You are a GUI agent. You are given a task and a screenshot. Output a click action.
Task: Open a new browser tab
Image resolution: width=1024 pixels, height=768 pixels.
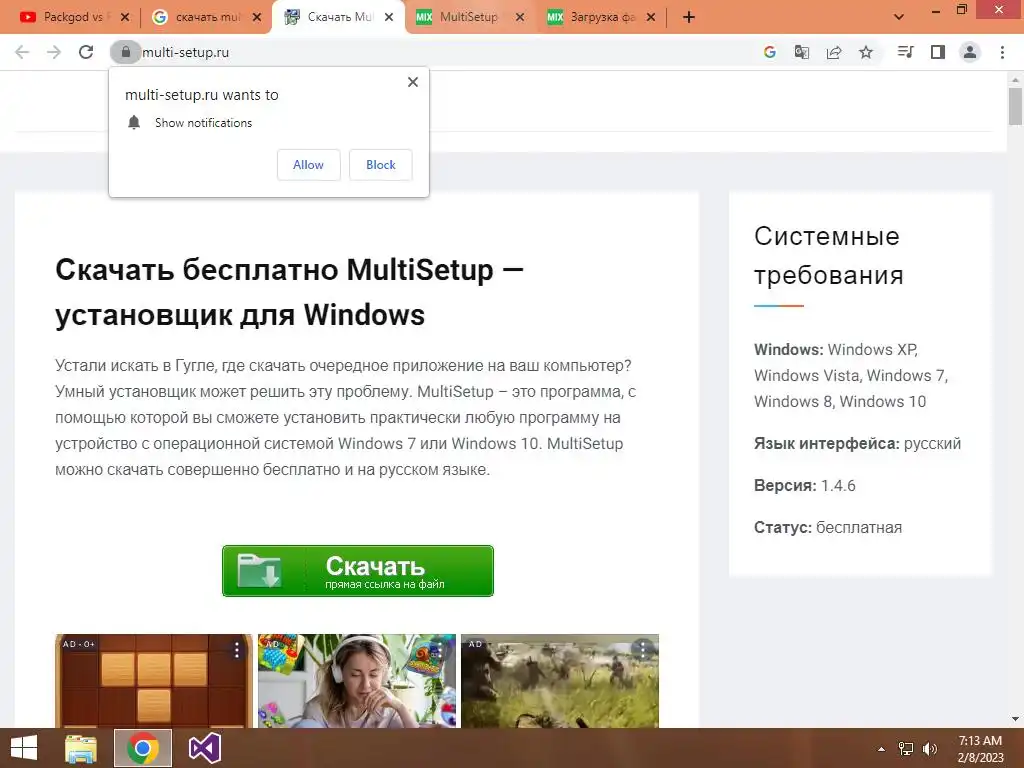pos(689,17)
